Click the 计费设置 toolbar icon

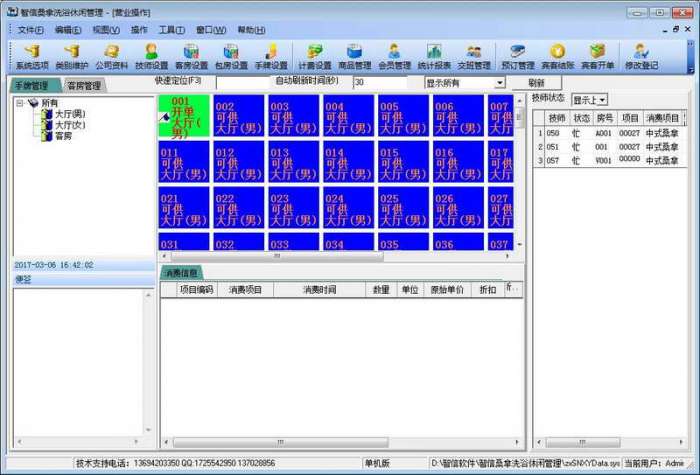[x=314, y=56]
